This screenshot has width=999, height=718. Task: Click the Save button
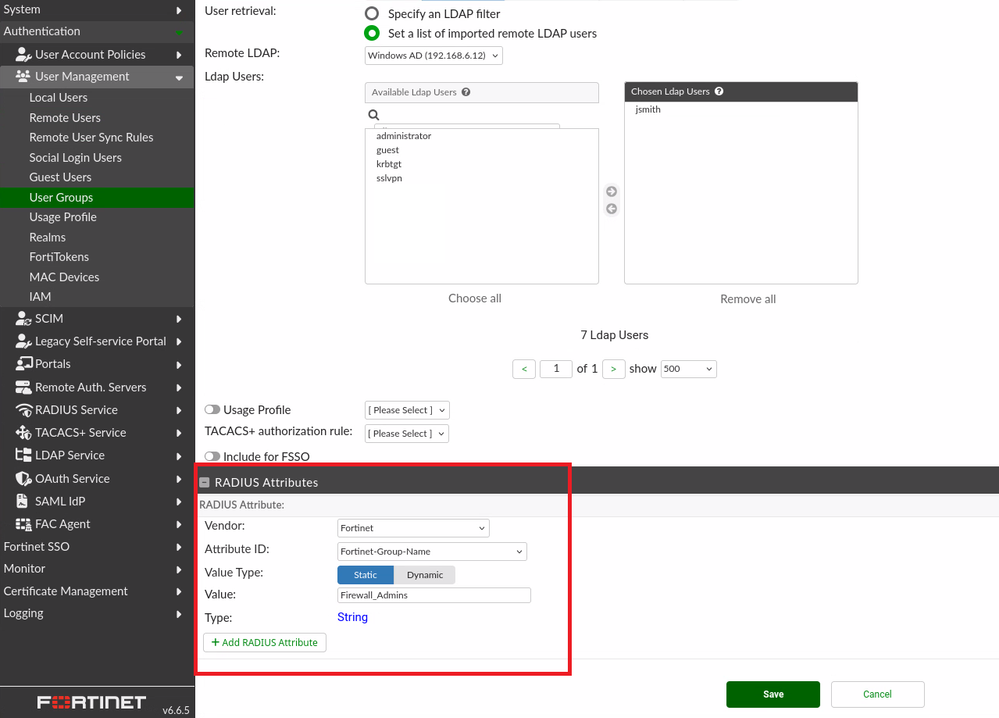(773, 694)
